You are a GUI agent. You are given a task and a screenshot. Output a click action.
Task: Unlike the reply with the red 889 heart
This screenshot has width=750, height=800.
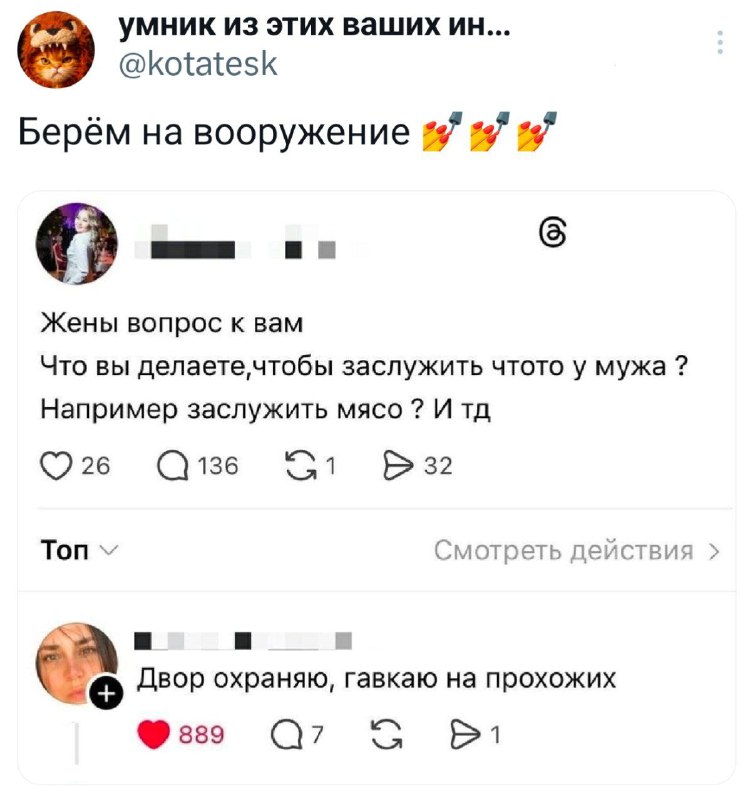click(x=153, y=734)
